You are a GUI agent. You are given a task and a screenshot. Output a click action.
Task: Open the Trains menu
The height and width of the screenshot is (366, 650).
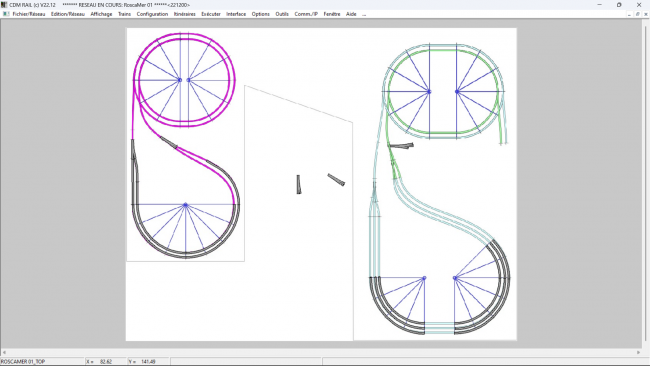click(124, 14)
